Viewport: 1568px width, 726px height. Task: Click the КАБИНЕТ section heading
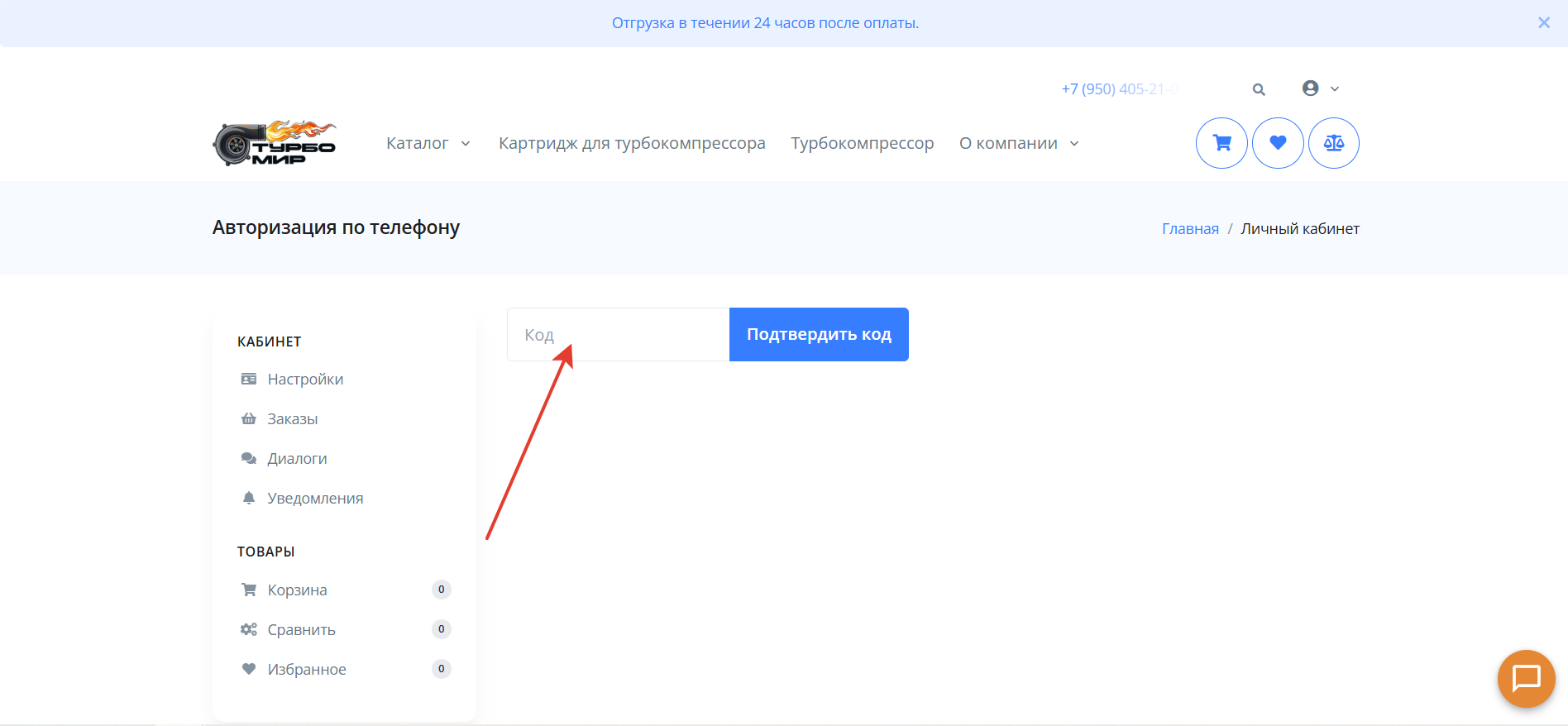click(x=269, y=342)
